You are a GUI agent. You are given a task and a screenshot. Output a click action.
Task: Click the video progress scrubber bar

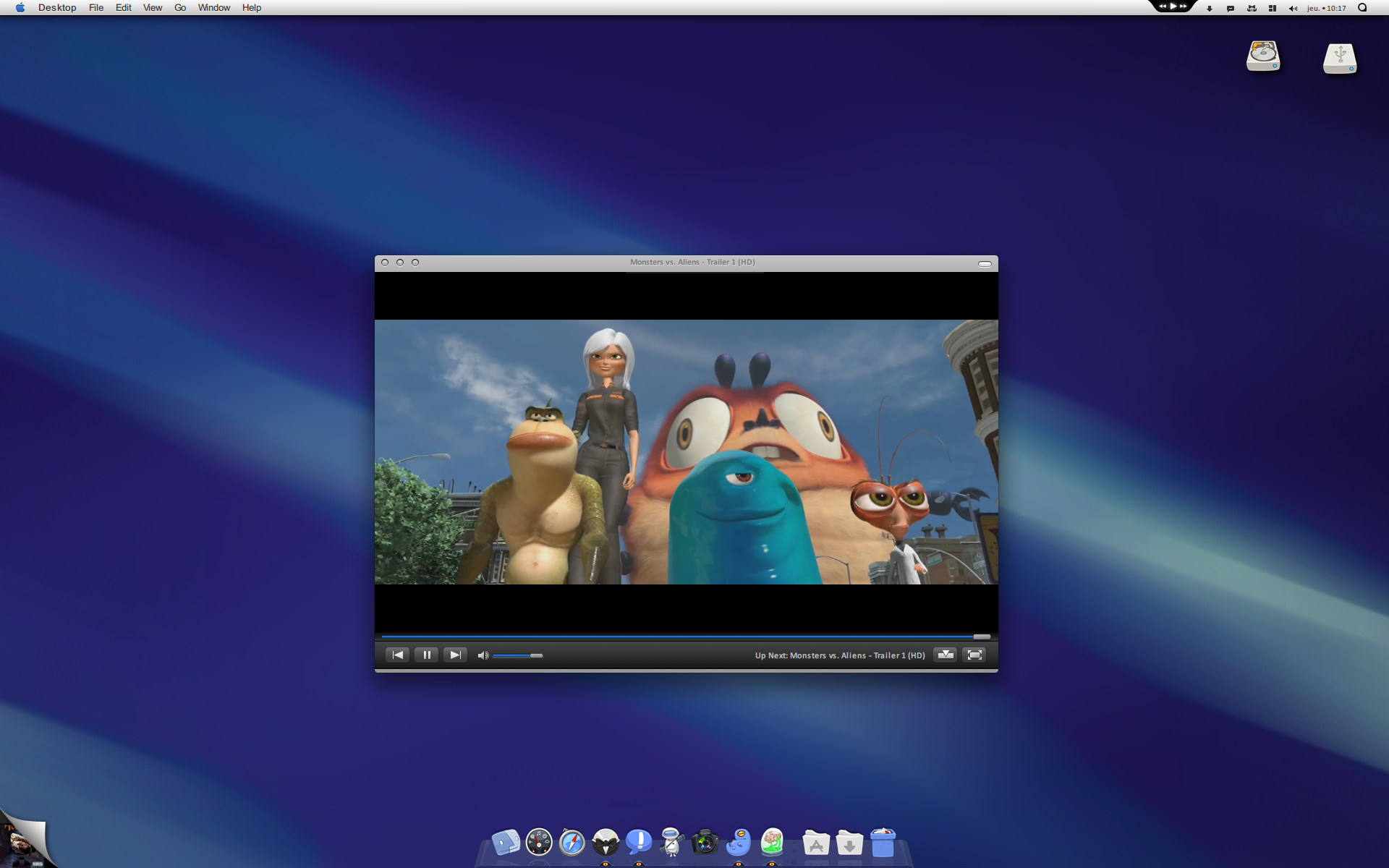point(686,637)
